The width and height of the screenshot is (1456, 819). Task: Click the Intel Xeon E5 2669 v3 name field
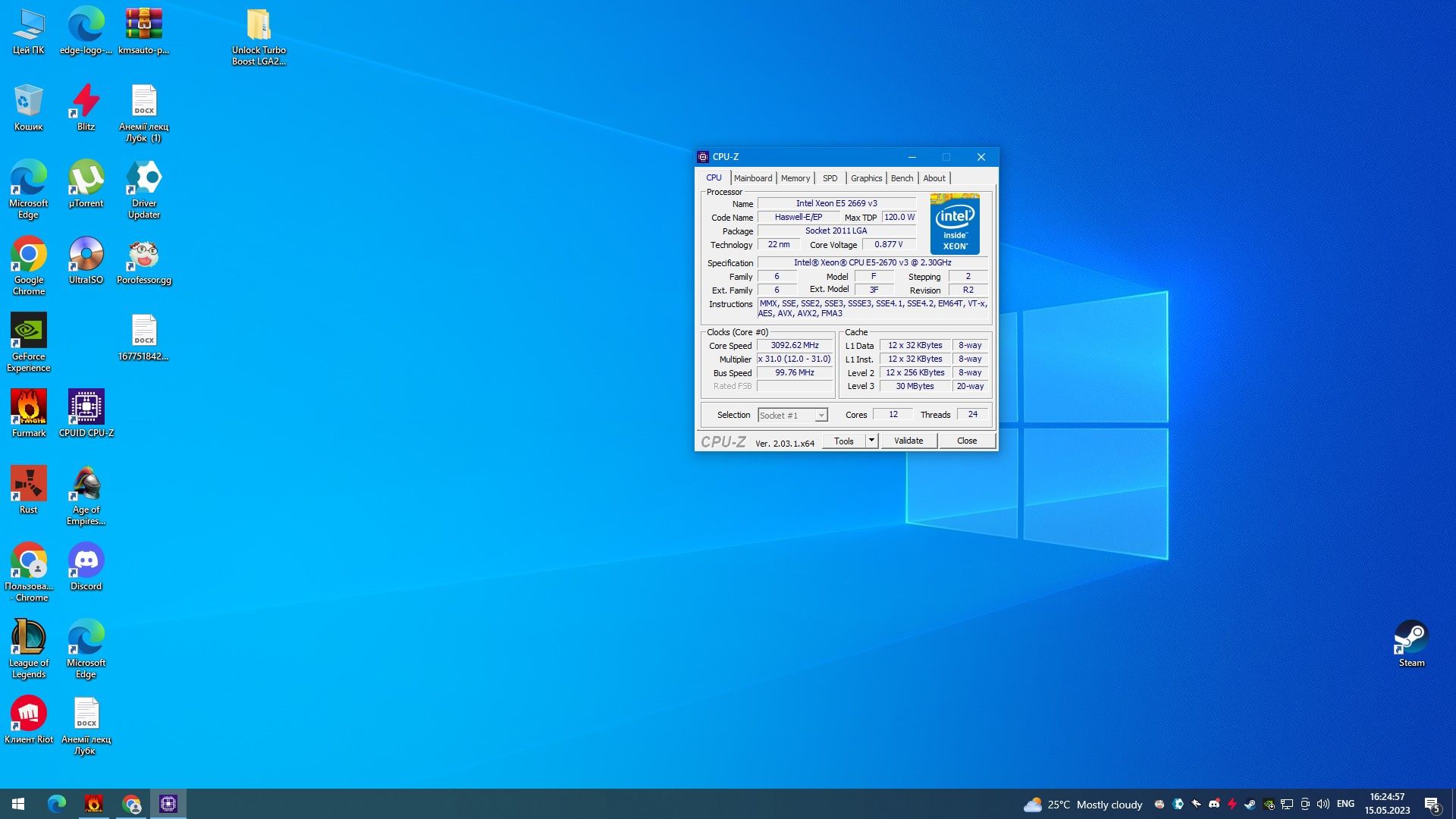pyautogui.click(x=836, y=203)
